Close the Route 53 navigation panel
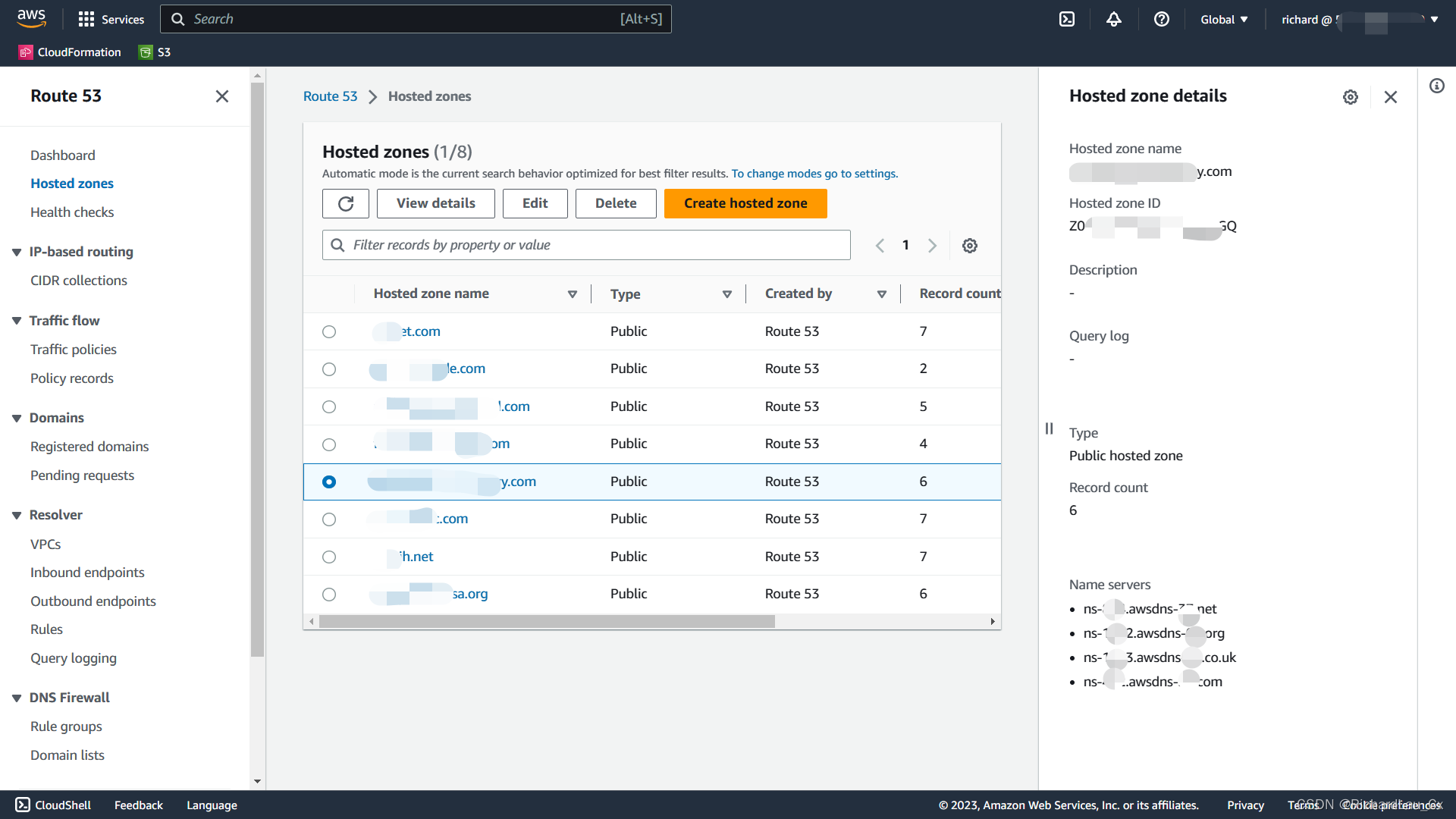1456x819 pixels. 222,96
